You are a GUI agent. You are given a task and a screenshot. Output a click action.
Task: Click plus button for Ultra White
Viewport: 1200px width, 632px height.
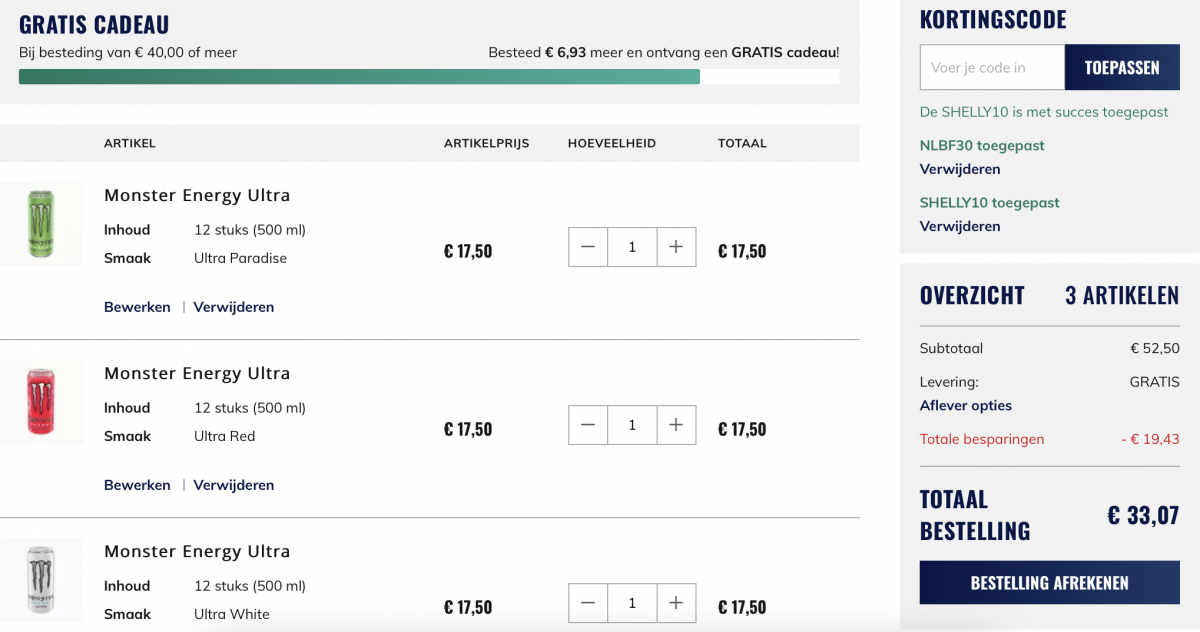pyautogui.click(x=676, y=603)
